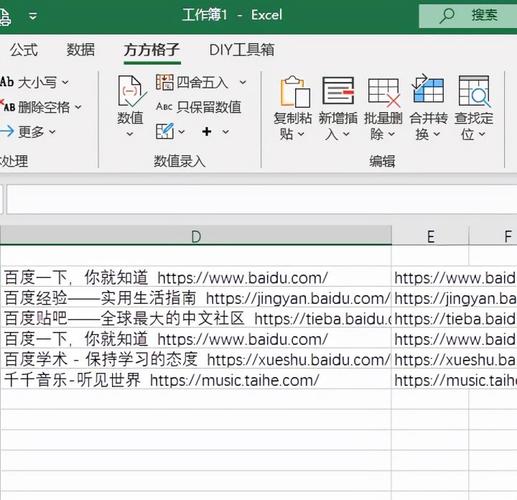Viewport: 517px width, 500px height.
Task: Click the 搜索 search box
Action: (x=468, y=16)
